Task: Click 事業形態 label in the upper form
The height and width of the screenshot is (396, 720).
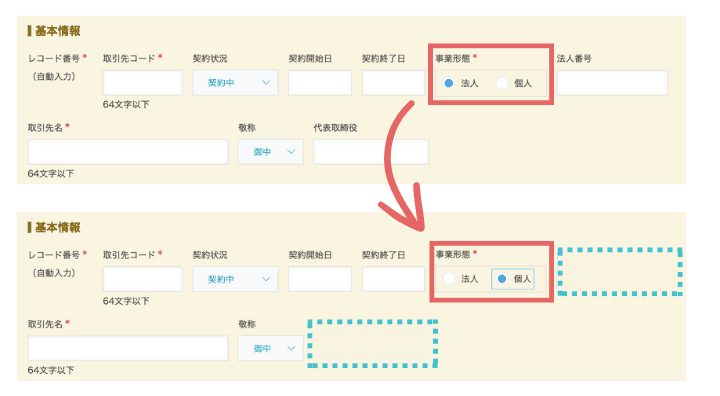Action: click(x=453, y=58)
